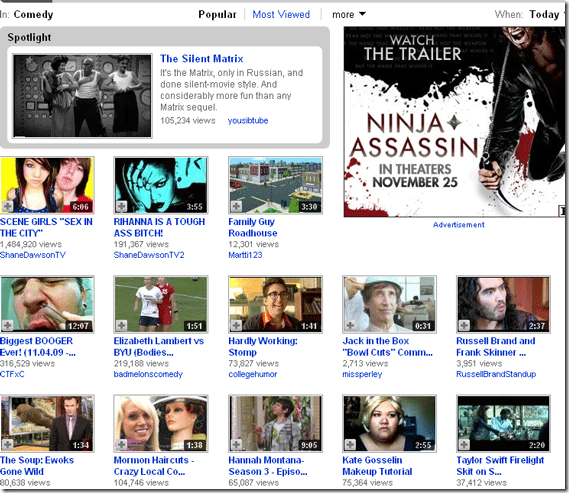Visit CTFxC channel link
569x493 pixels.
click(x=12, y=374)
